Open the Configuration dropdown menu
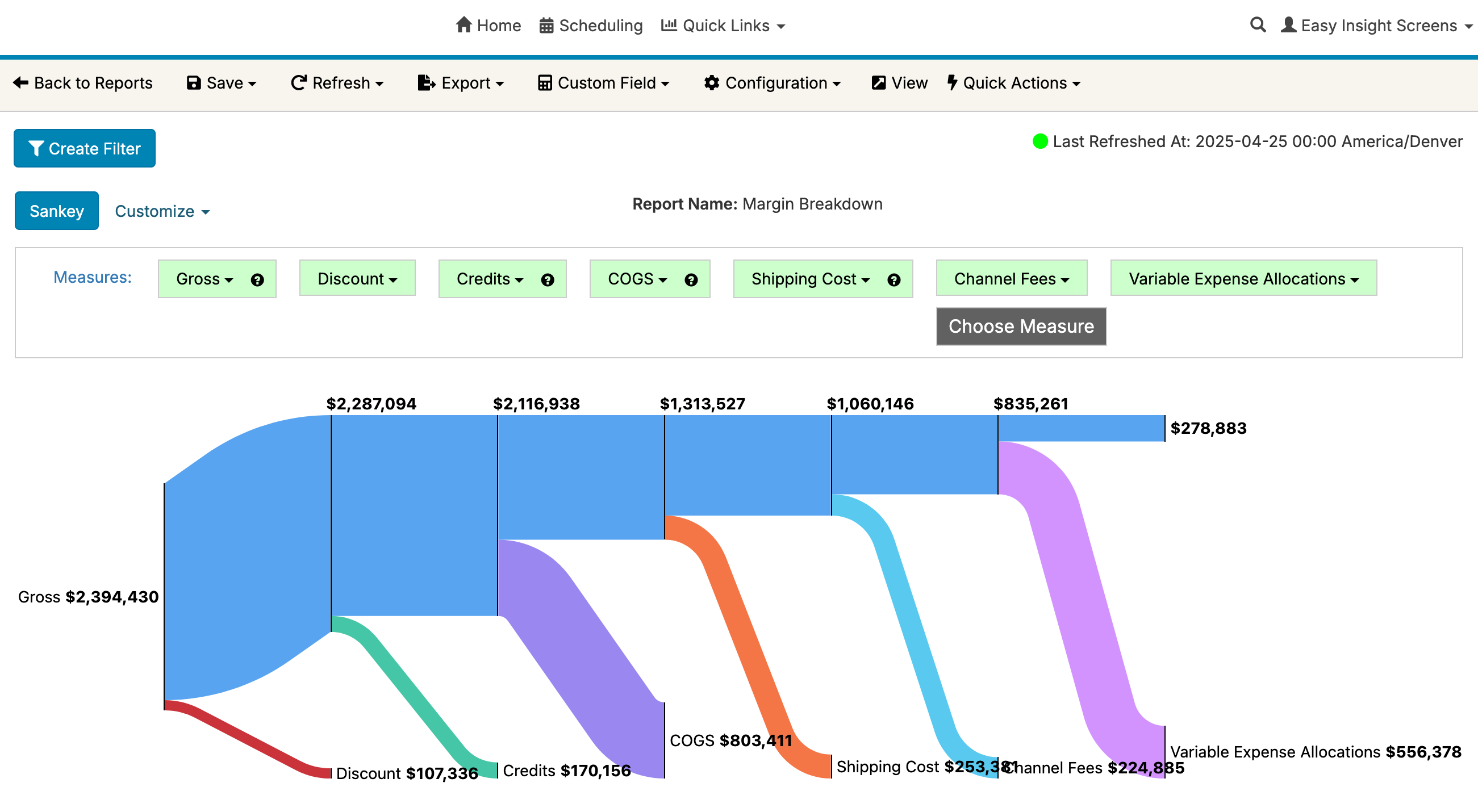 coord(773,83)
